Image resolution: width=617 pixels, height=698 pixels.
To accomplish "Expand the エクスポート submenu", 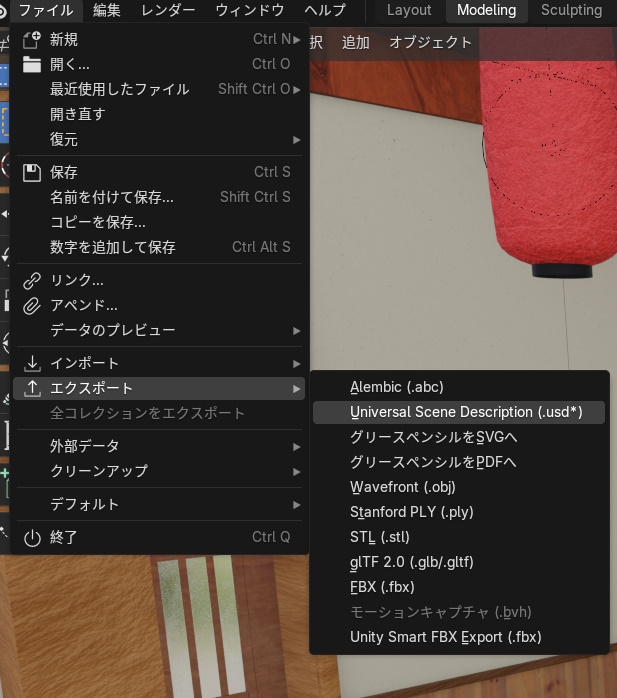I will [159, 389].
